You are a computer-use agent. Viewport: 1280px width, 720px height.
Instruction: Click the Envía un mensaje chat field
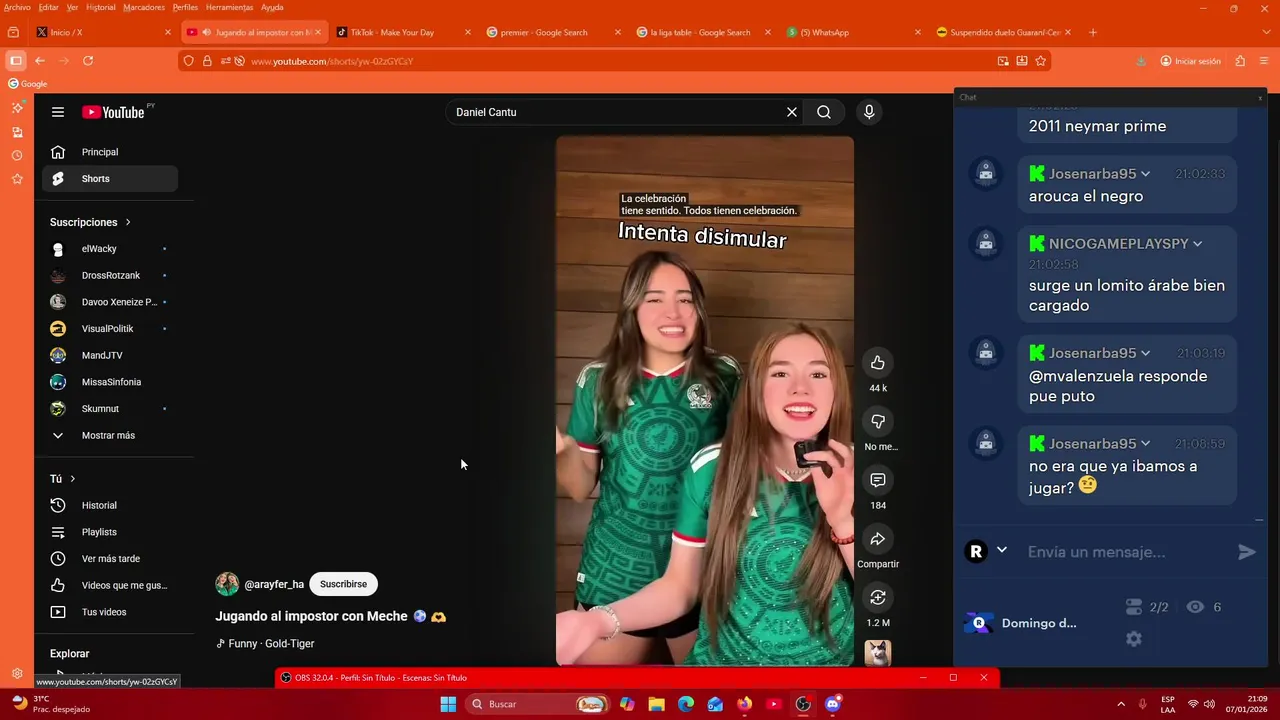point(1126,552)
